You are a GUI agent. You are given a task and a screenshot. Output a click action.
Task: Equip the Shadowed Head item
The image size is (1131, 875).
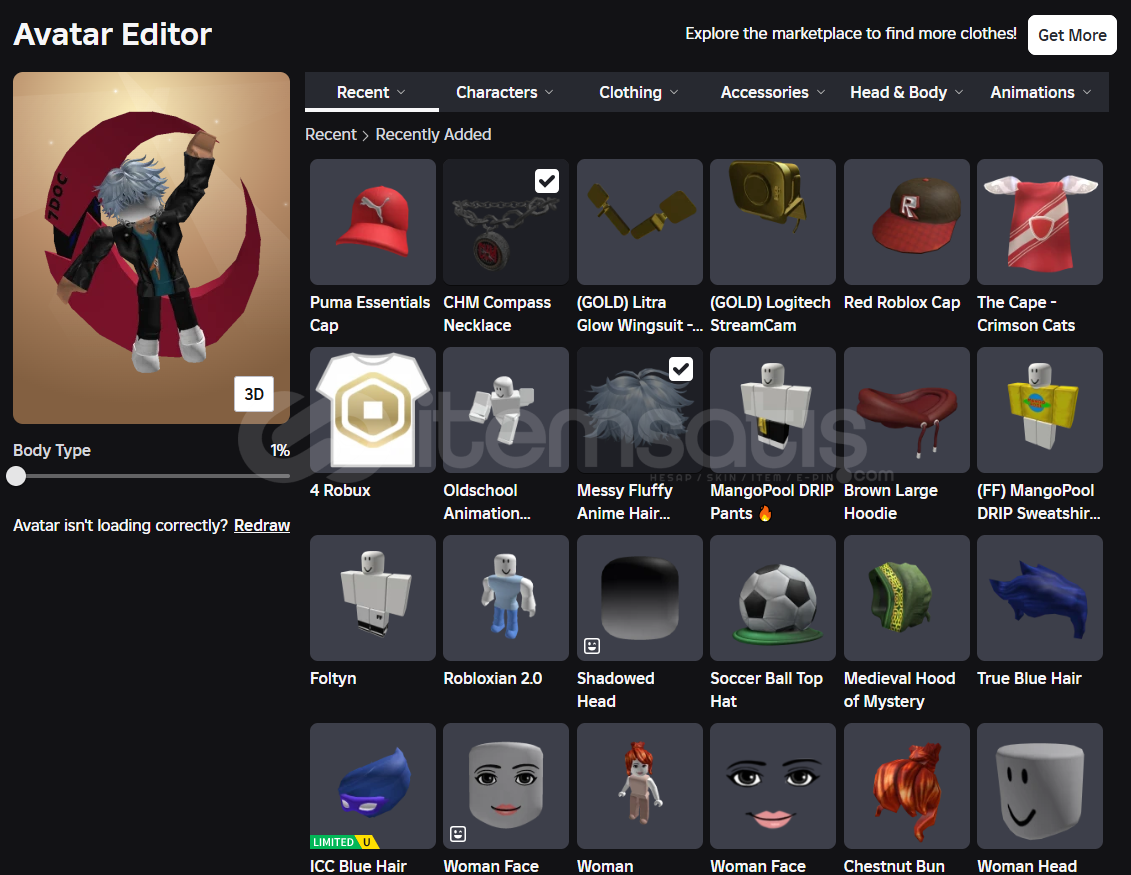[639, 598]
